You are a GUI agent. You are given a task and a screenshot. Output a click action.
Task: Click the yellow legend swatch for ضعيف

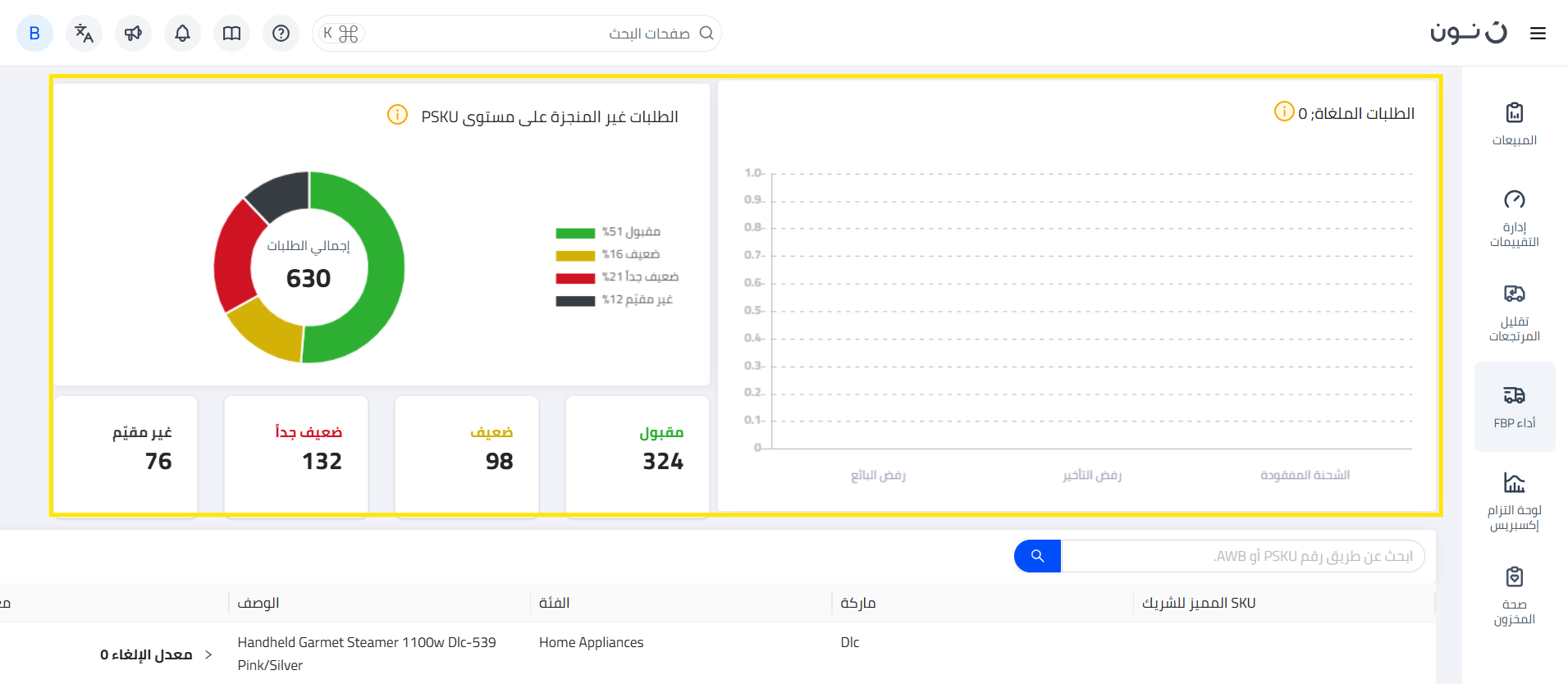click(575, 256)
